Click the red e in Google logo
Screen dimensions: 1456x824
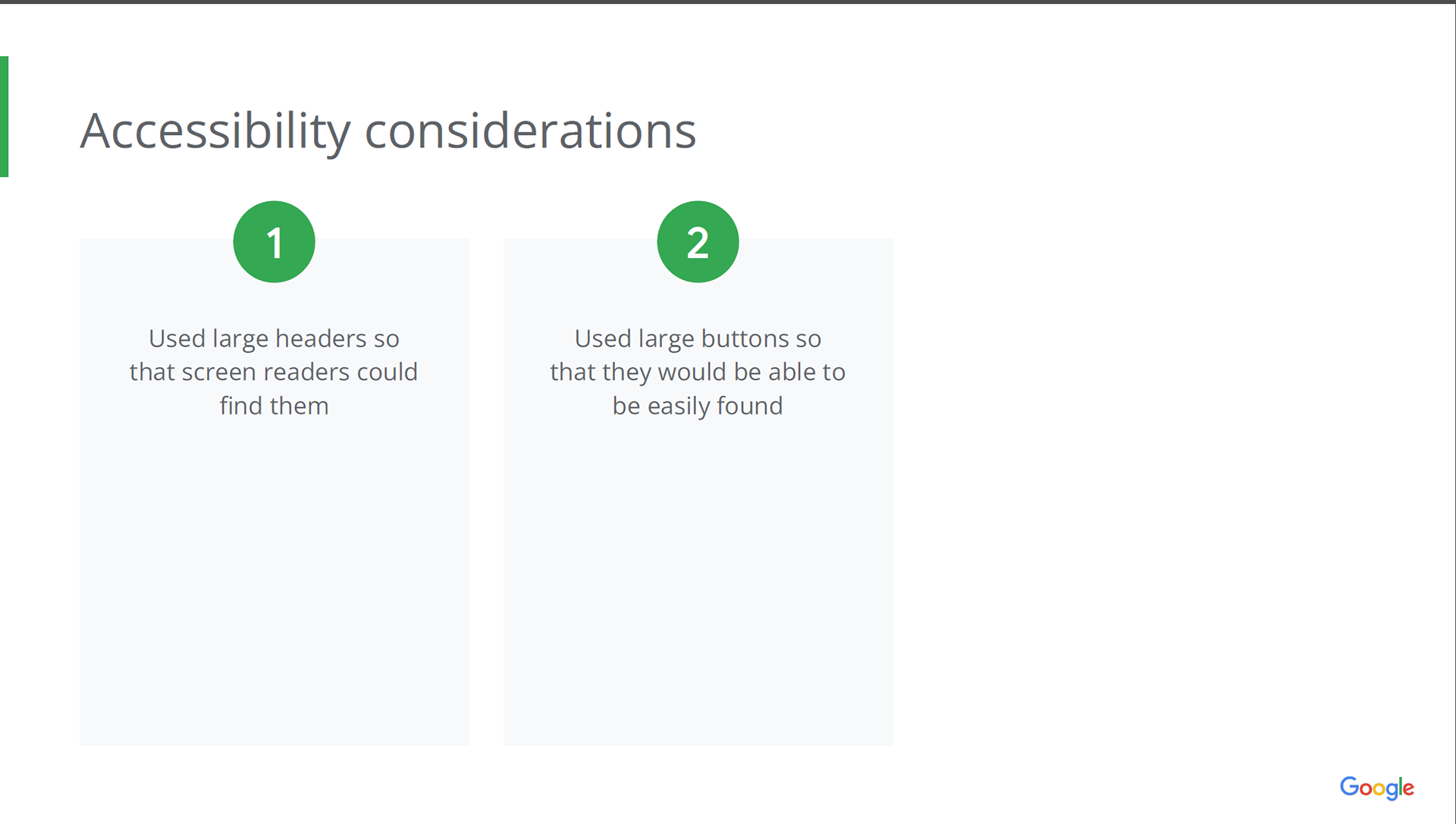(x=1408, y=789)
